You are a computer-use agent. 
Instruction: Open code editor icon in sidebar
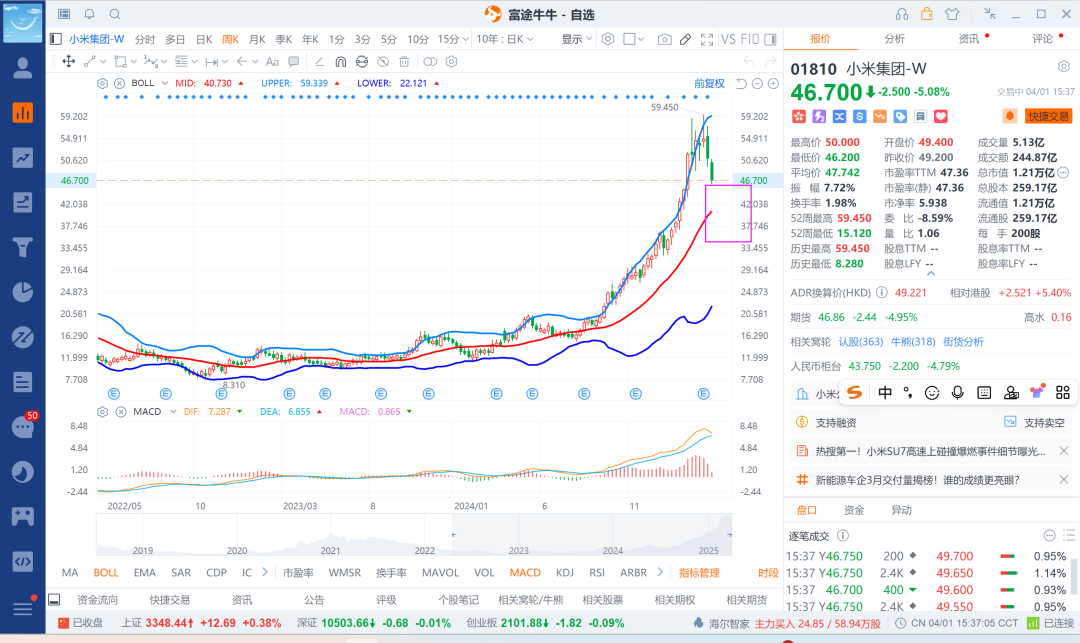coord(23,561)
